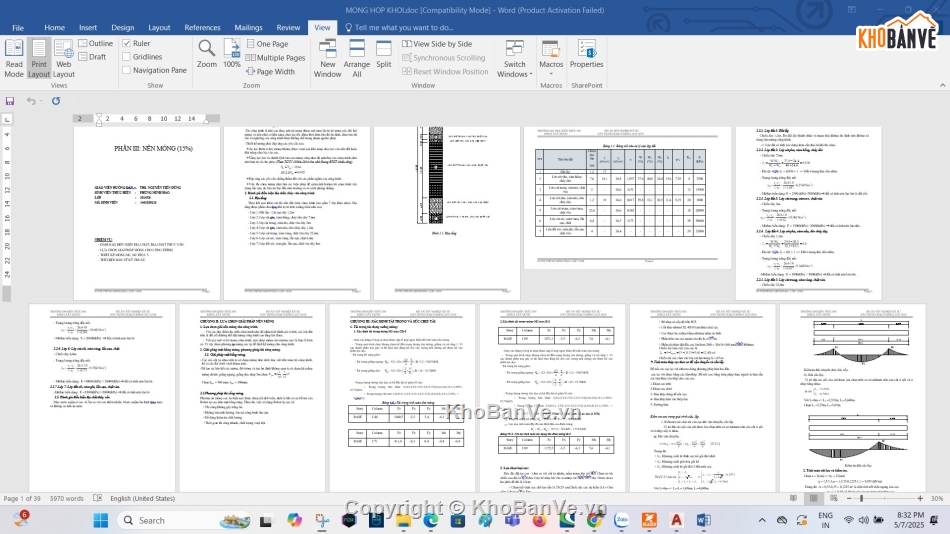Fit to Page Width
This screenshot has height=534, width=950.
pos(270,72)
